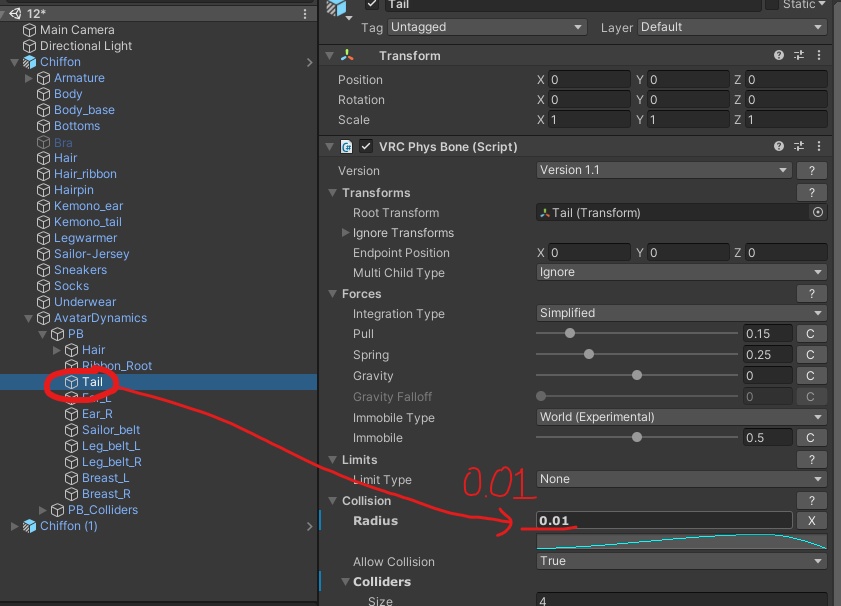Select Ear_R in the hierarchy
The height and width of the screenshot is (606, 841).
tap(97, 414)
